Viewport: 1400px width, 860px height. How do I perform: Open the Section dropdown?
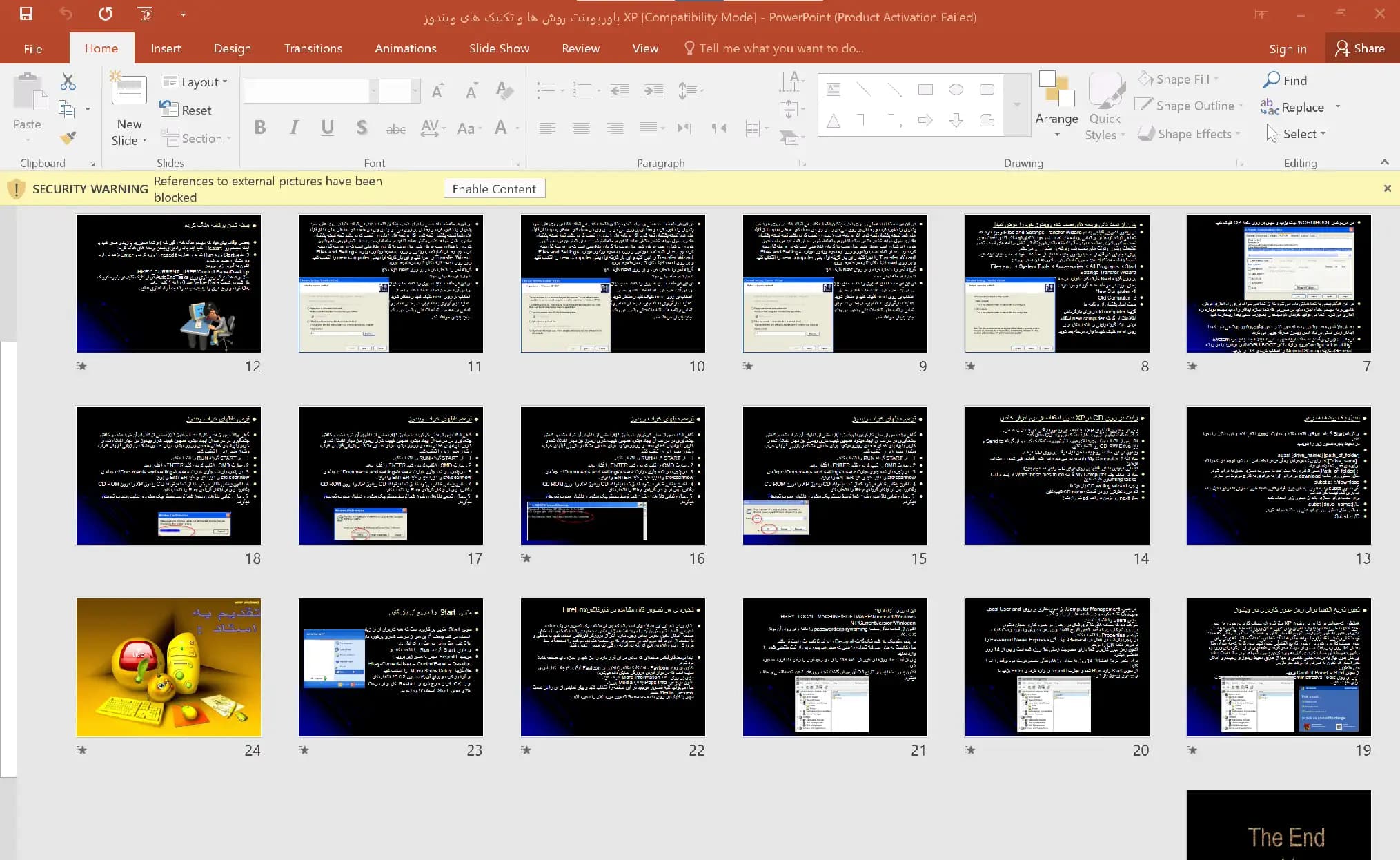pyautogui.click(x=196, y=138)
